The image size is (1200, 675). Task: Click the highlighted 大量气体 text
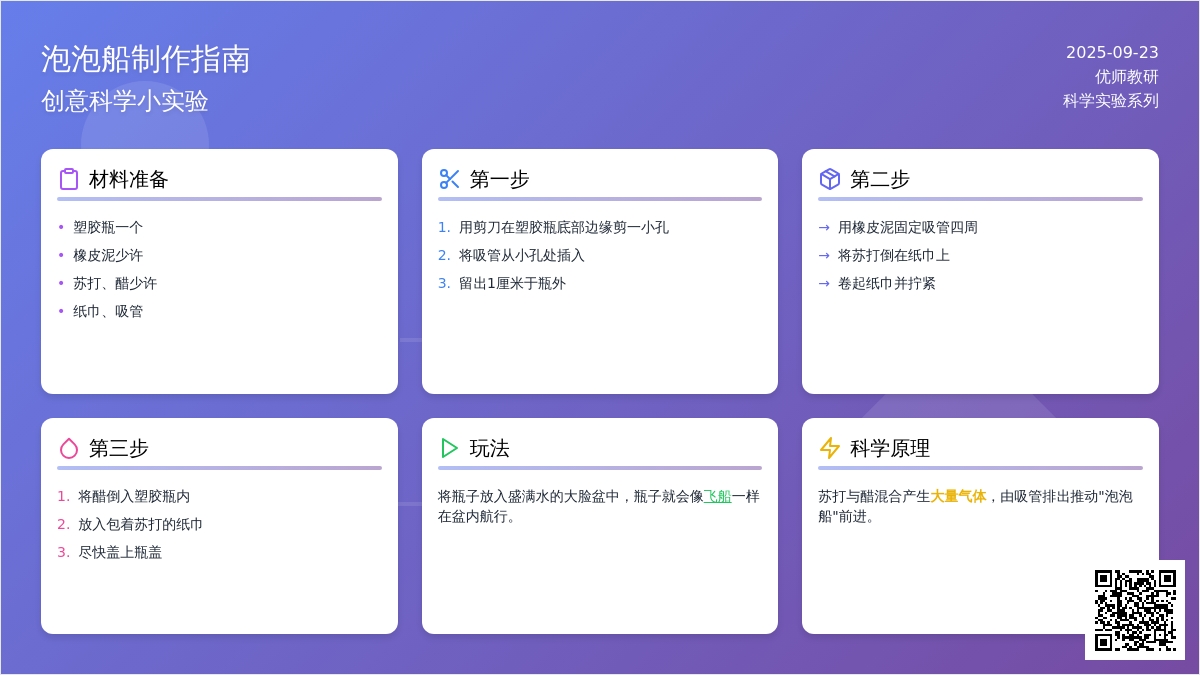(958, 496)
